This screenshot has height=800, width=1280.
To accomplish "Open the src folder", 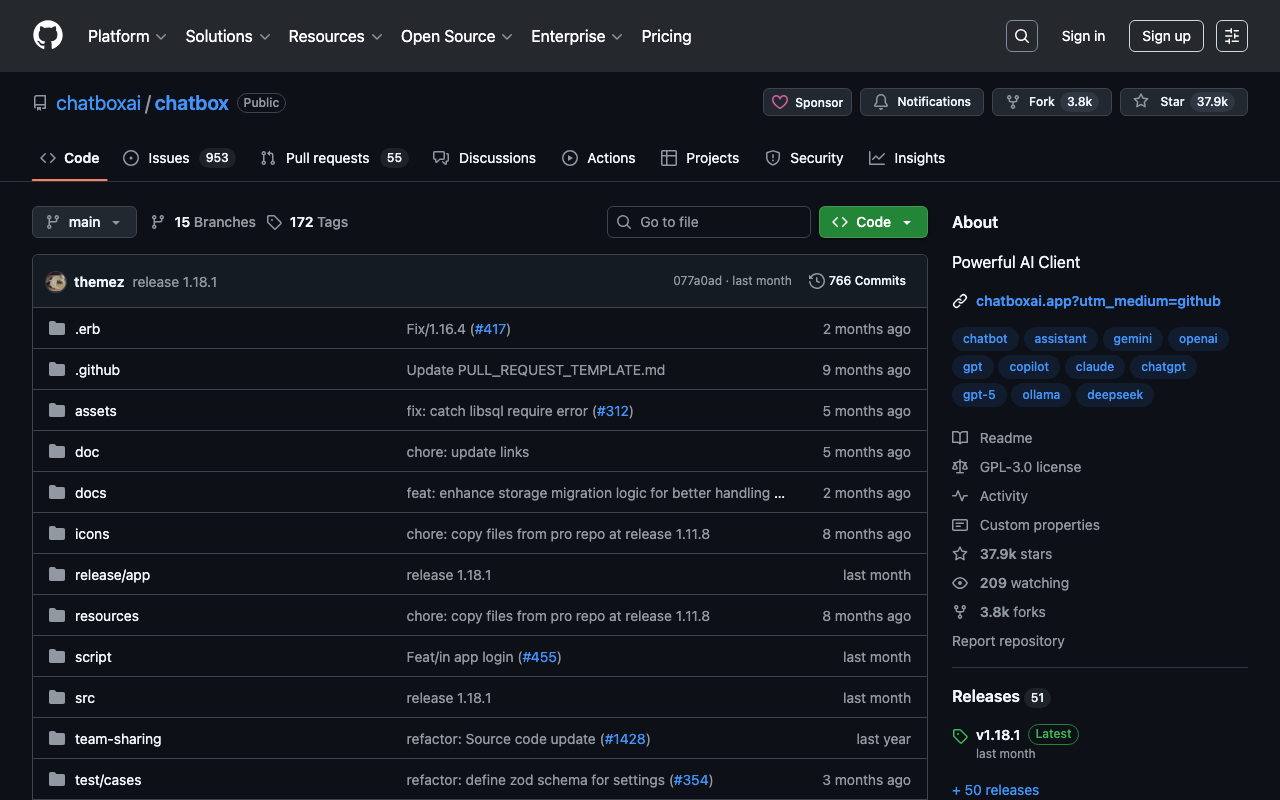I will (85, 698).
